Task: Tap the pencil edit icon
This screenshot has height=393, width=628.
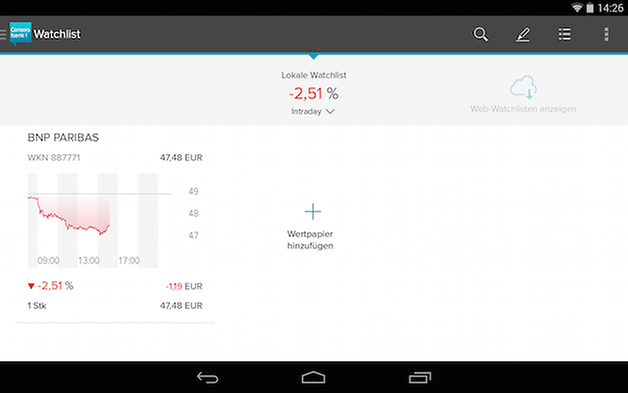Action: click(x=523, y=34)
